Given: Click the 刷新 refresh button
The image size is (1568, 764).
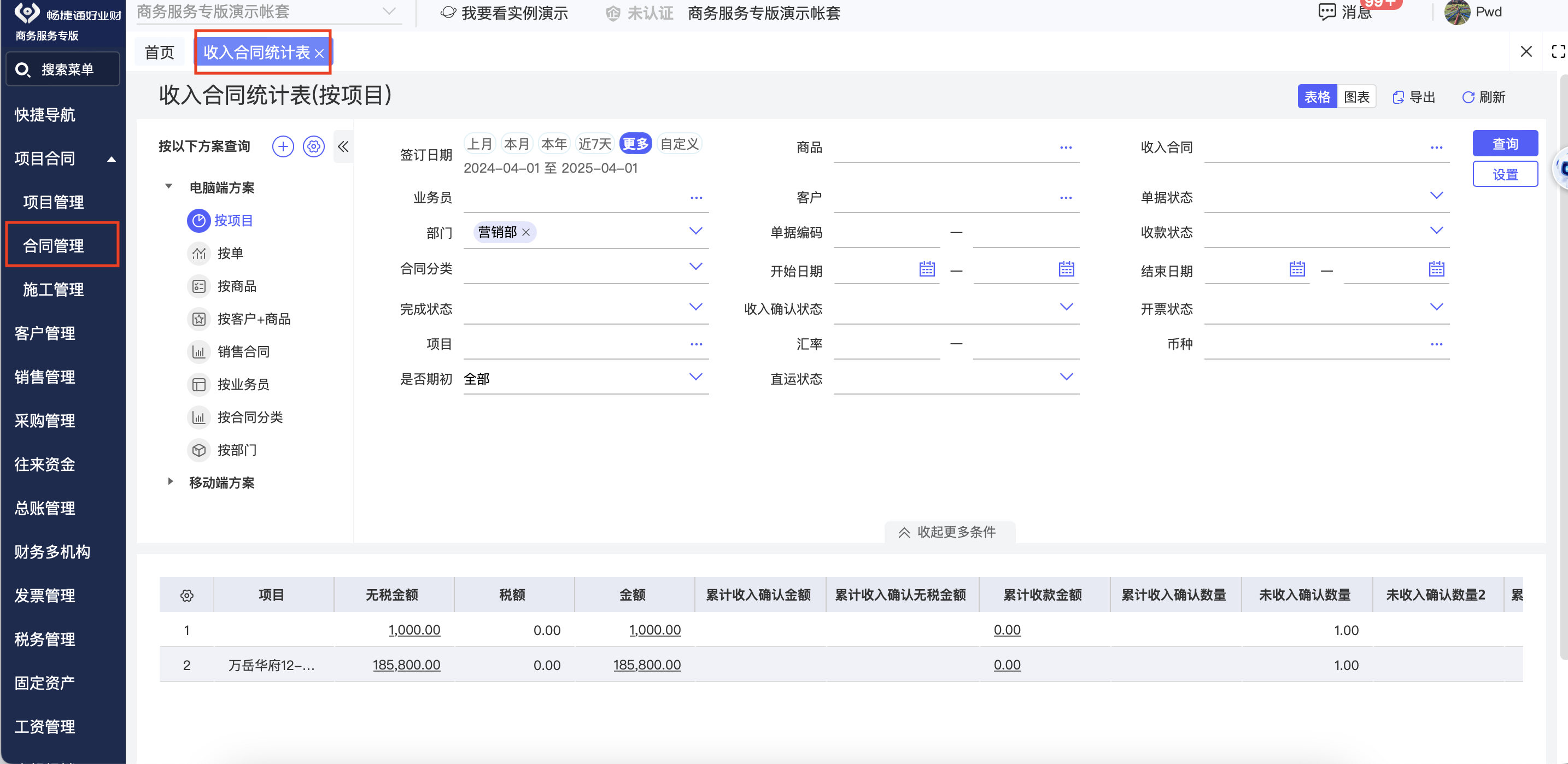Looking at the screenshot, I should click(x=1483, y=97).
